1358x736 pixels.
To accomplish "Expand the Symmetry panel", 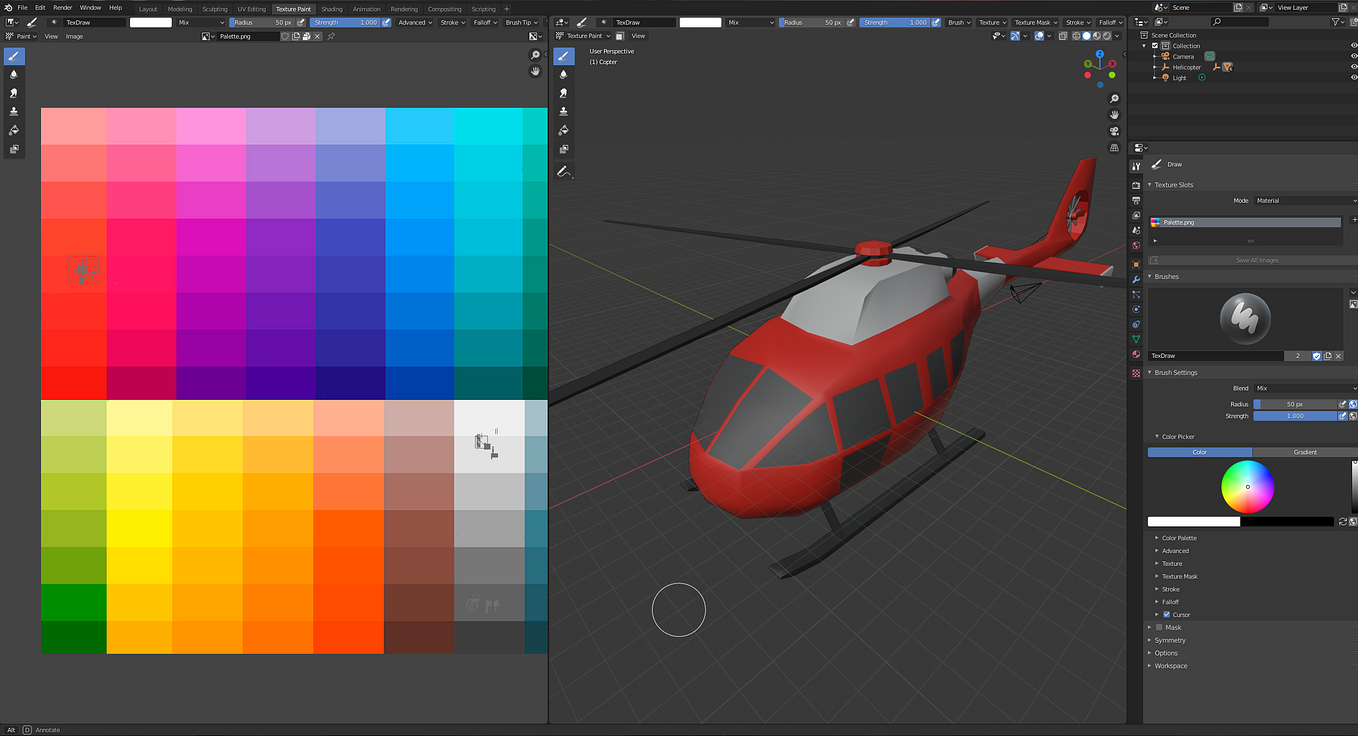I will [x=1169, y=640].
